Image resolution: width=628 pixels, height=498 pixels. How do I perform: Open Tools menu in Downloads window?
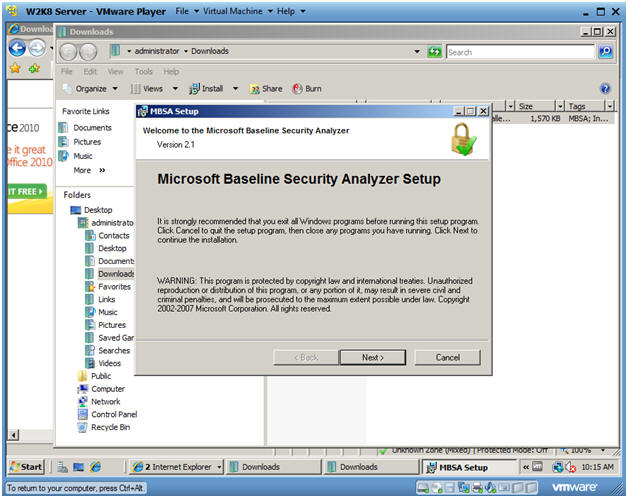143,72
